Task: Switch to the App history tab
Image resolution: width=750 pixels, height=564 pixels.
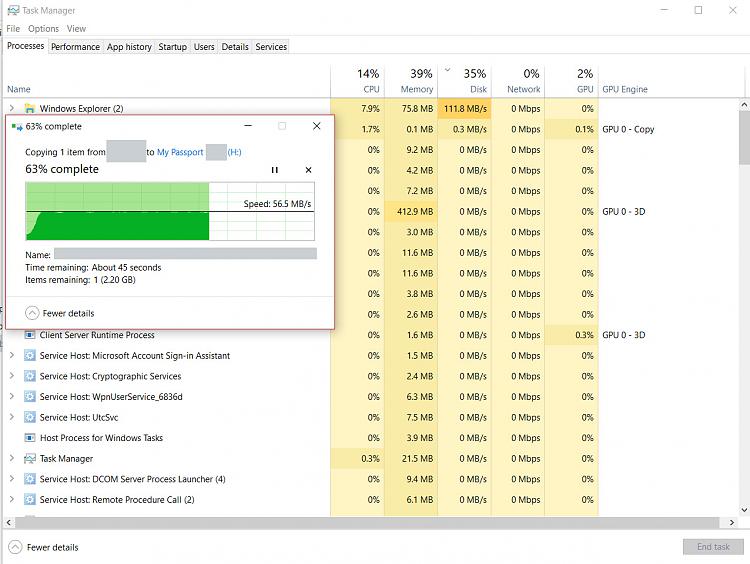Action: pyautogui.click(x=129, y=47)
